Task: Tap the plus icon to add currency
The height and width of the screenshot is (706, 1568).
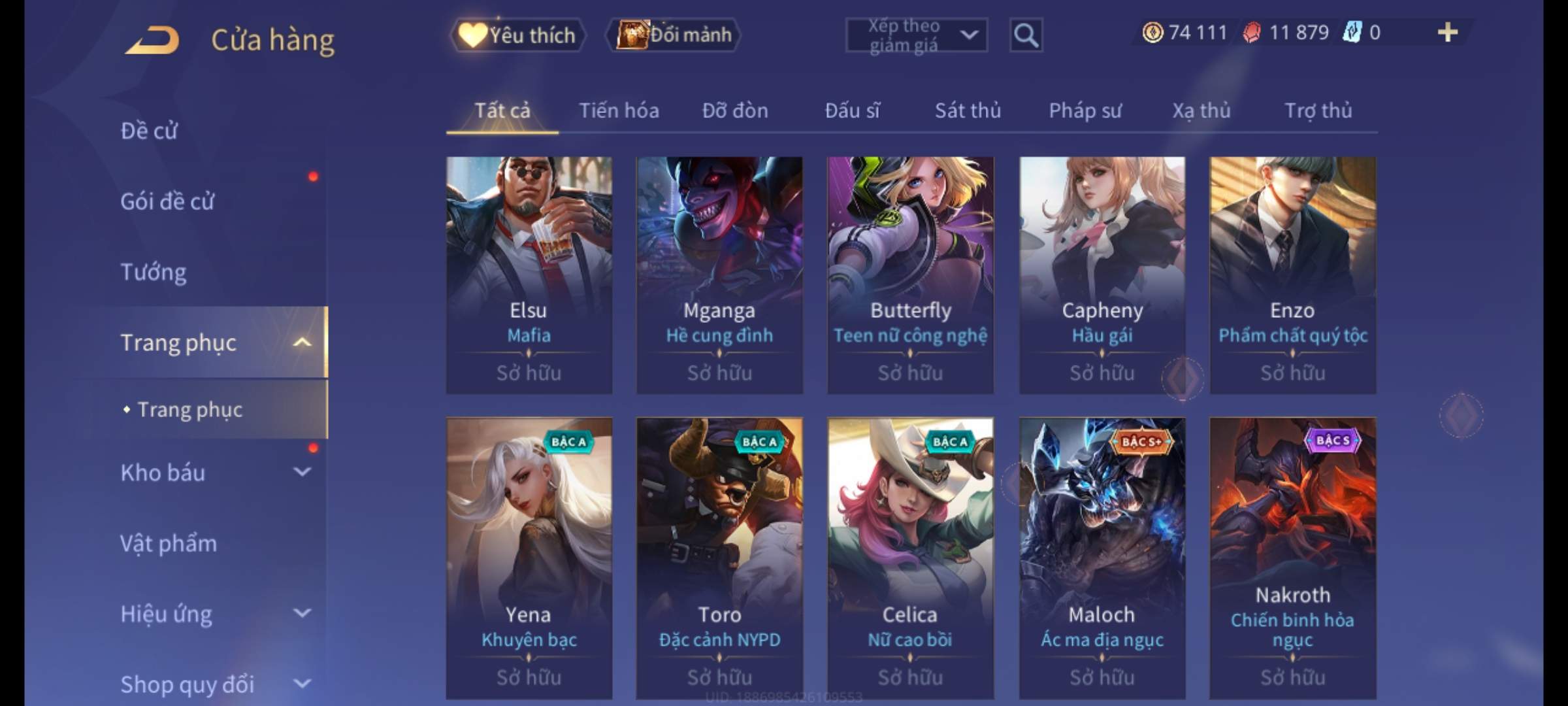Action: point(1448,32)
